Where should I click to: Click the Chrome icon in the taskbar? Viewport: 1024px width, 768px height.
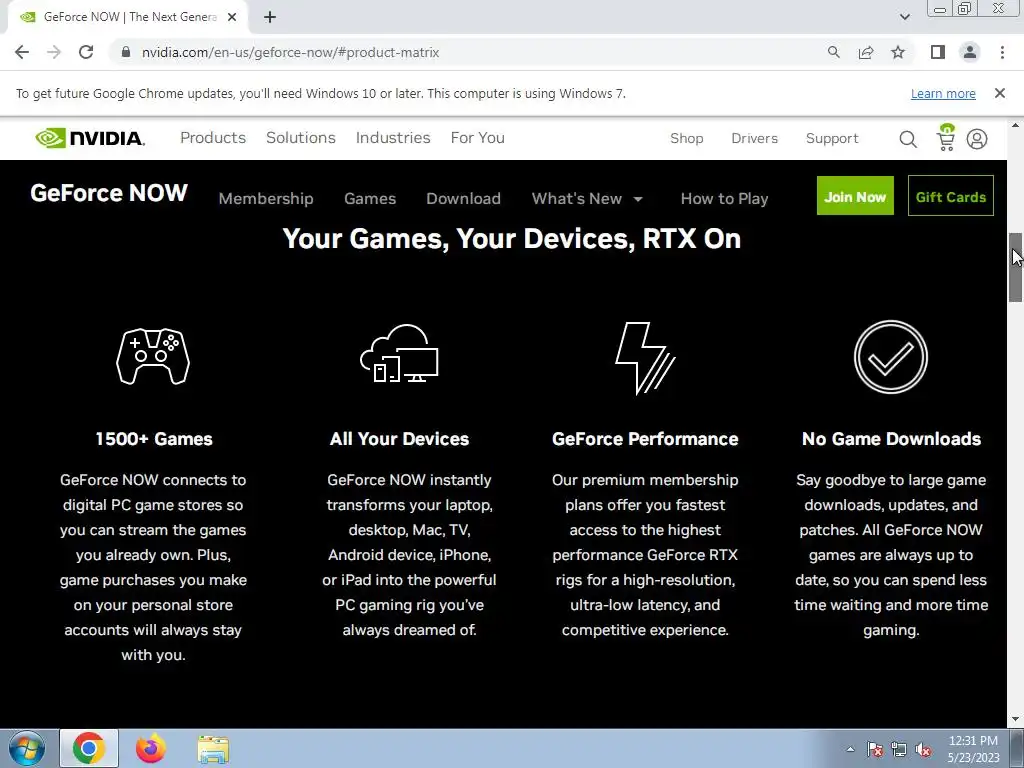click(89, 748)
